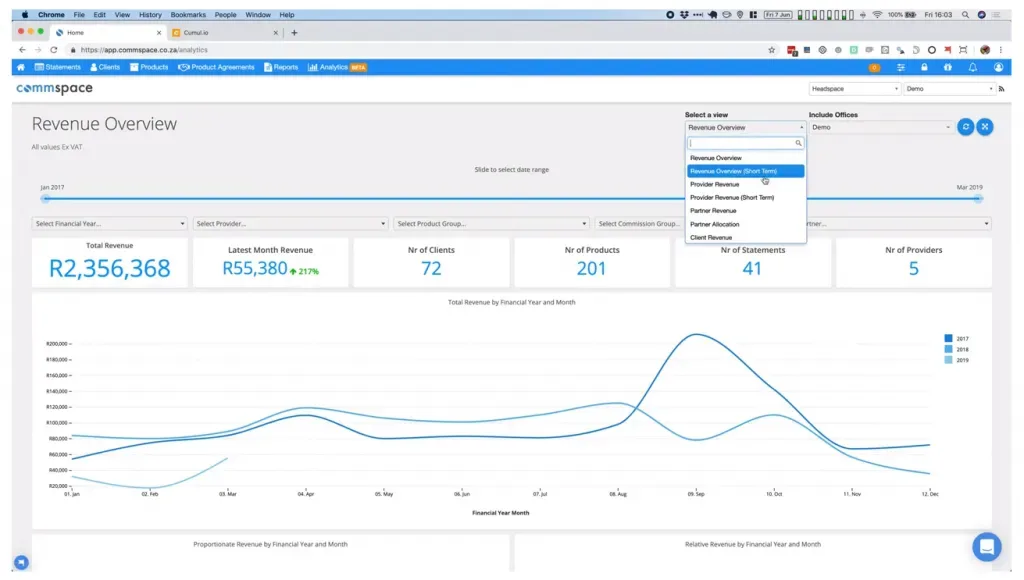Open the user profile icon in navbar

998,67
